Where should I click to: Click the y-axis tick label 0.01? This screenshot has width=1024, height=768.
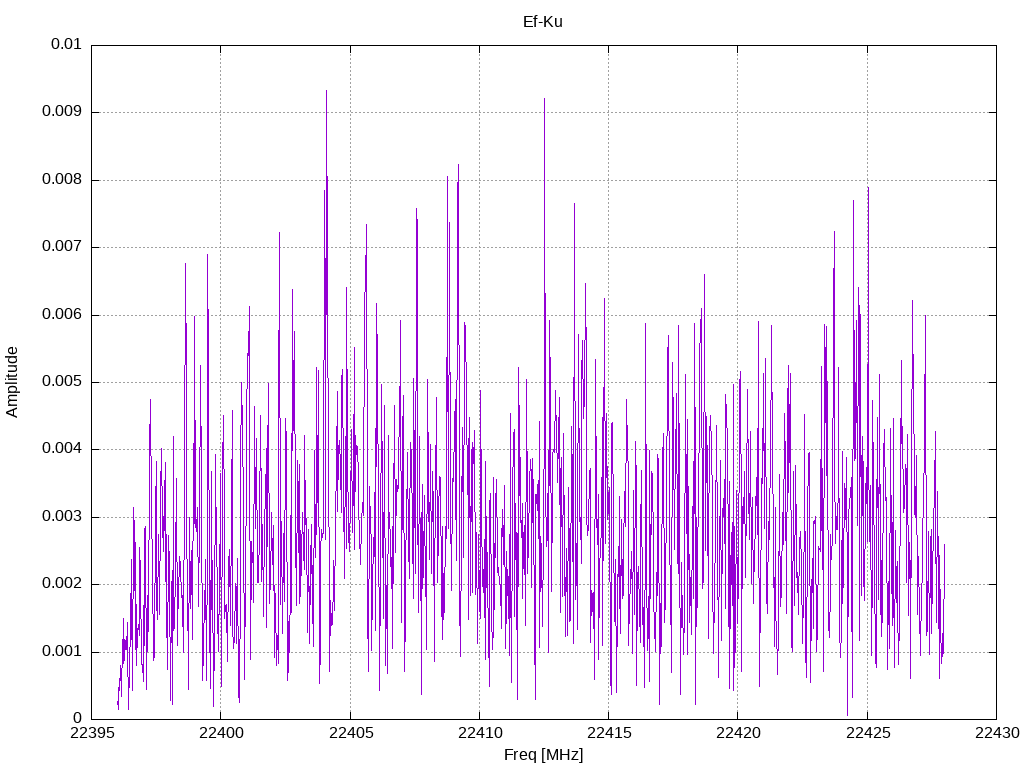(67, 44)
